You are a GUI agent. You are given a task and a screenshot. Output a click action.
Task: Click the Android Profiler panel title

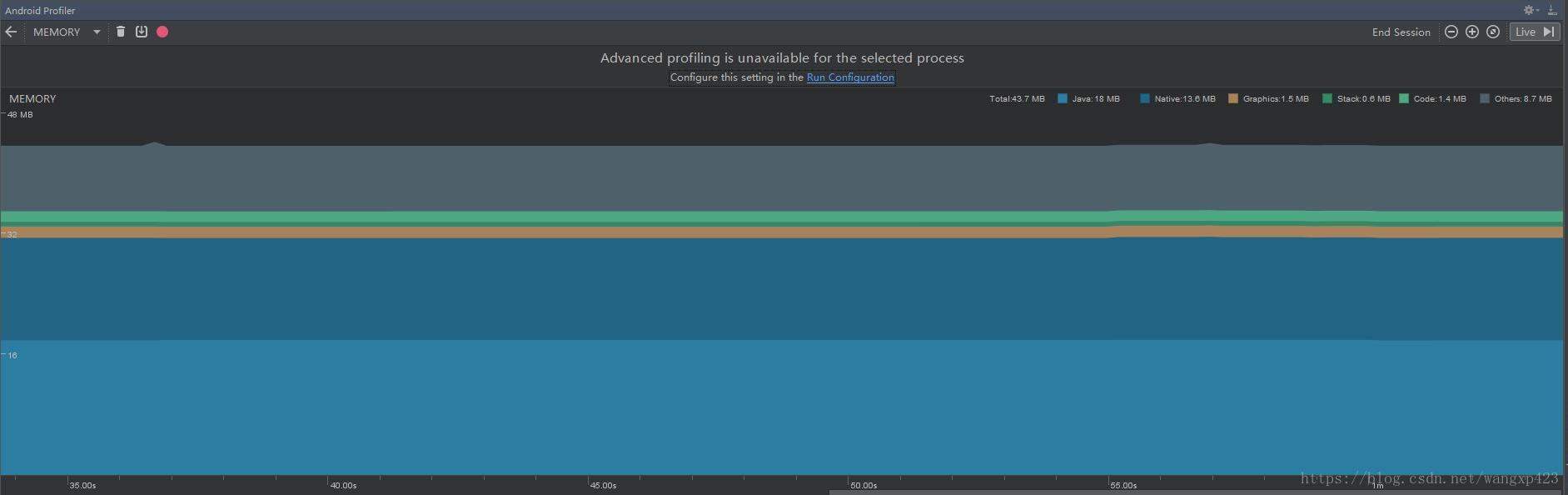click(40, 11)
